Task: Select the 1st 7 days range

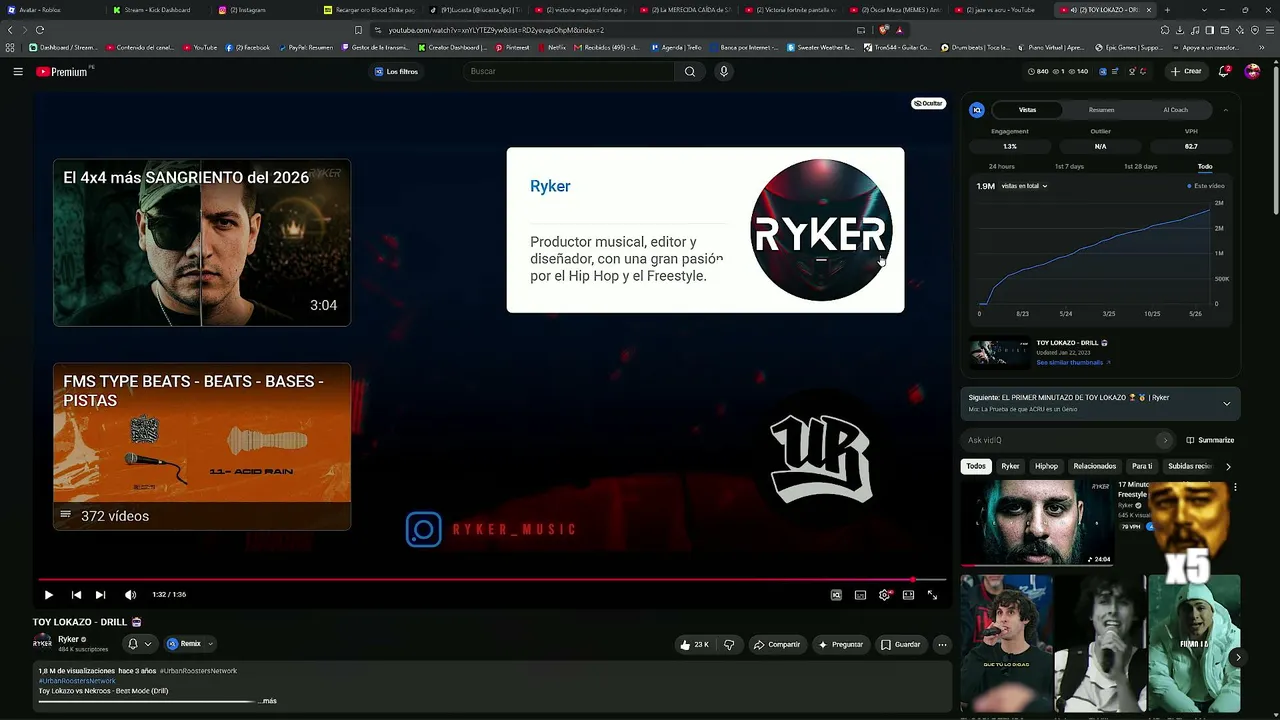Action: [1069, 166]
